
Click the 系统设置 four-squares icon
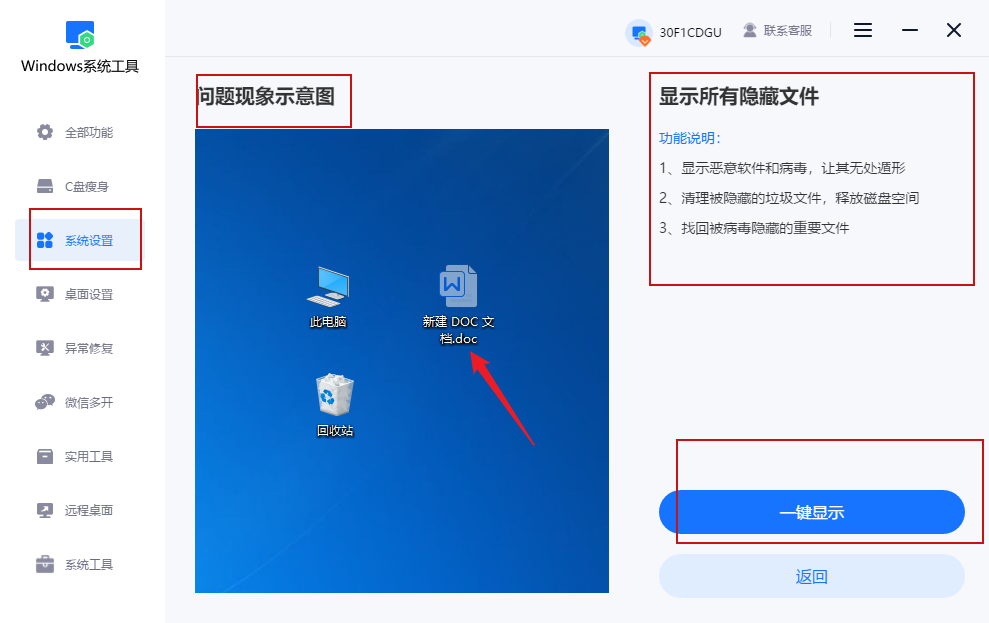tap(45, 240)
